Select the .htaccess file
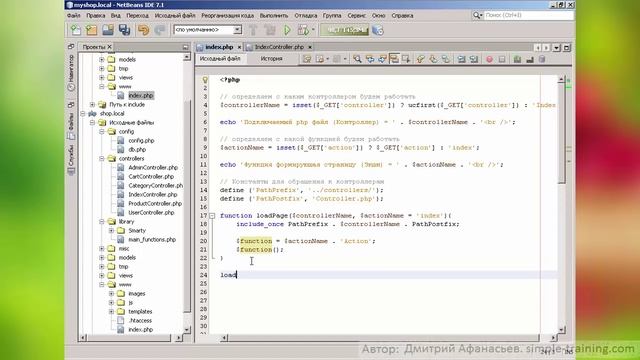640x360 pixels. [140, 320]
